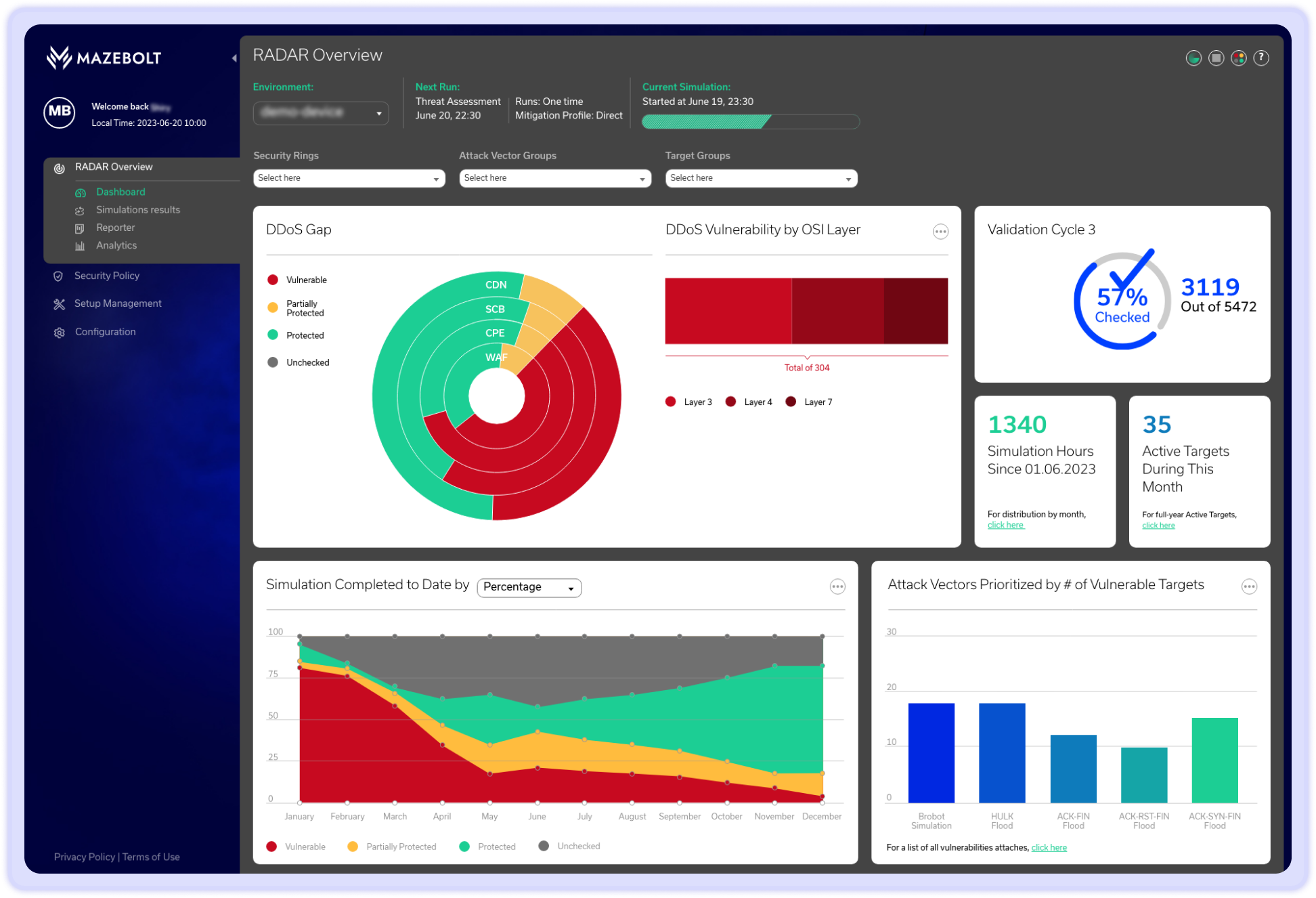1316x898 pixels.
Task: Go to Simulations results in sidebar
Action: coord(137,210)
